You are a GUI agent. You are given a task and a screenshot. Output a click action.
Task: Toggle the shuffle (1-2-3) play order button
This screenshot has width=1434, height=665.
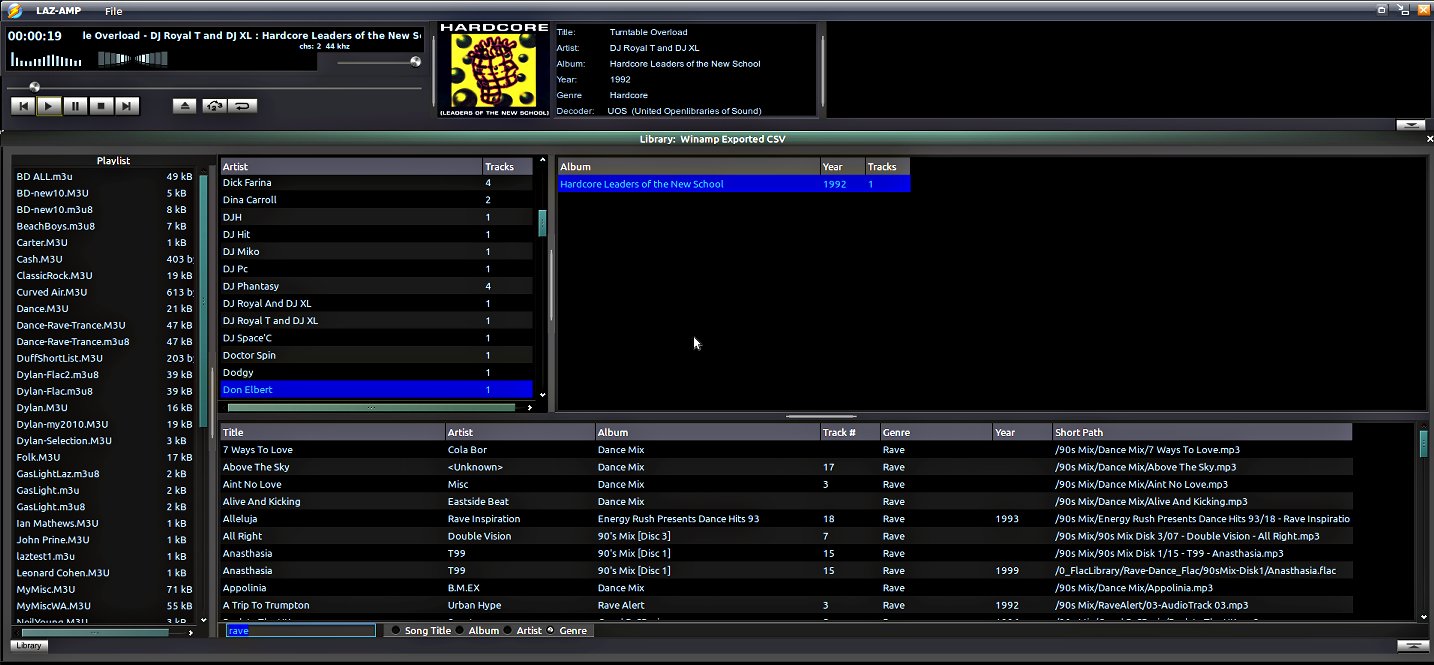(214, 105)
